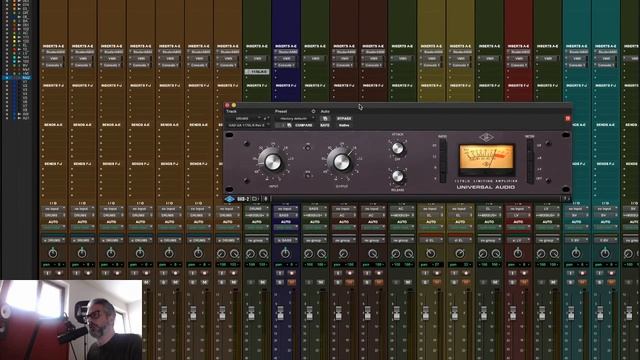This screenshot has height=360, width=640.
Task: Open top insert on the purple BASS track
Action: coord(286,52)
